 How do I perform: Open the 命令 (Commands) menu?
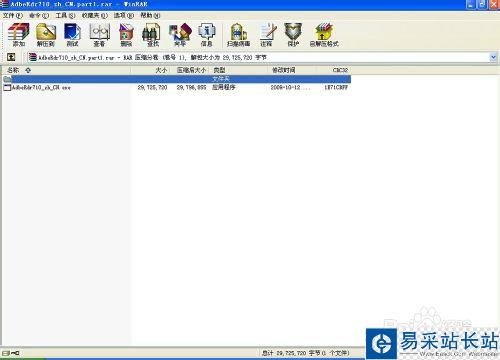tap(39, 16)
